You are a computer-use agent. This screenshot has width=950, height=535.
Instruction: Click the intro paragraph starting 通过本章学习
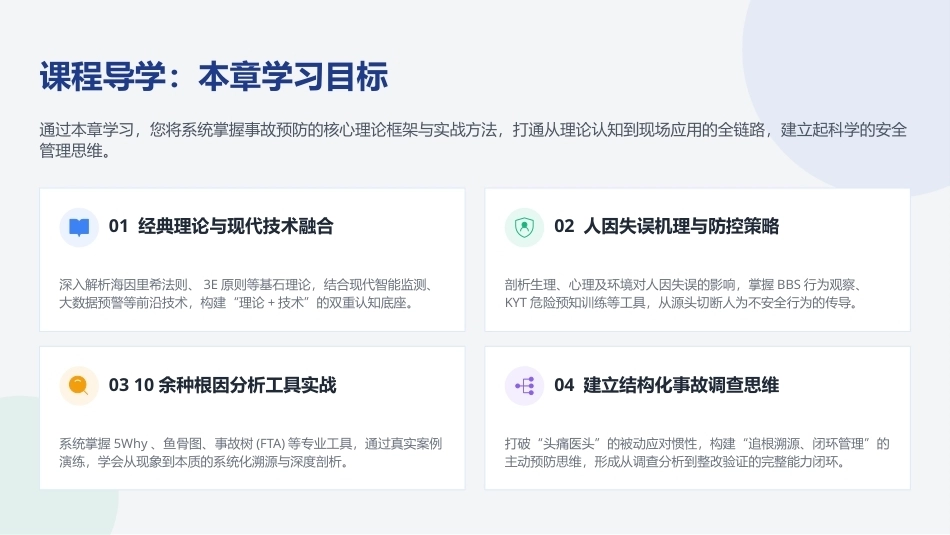pyautogui.click(x=473, y=140)
